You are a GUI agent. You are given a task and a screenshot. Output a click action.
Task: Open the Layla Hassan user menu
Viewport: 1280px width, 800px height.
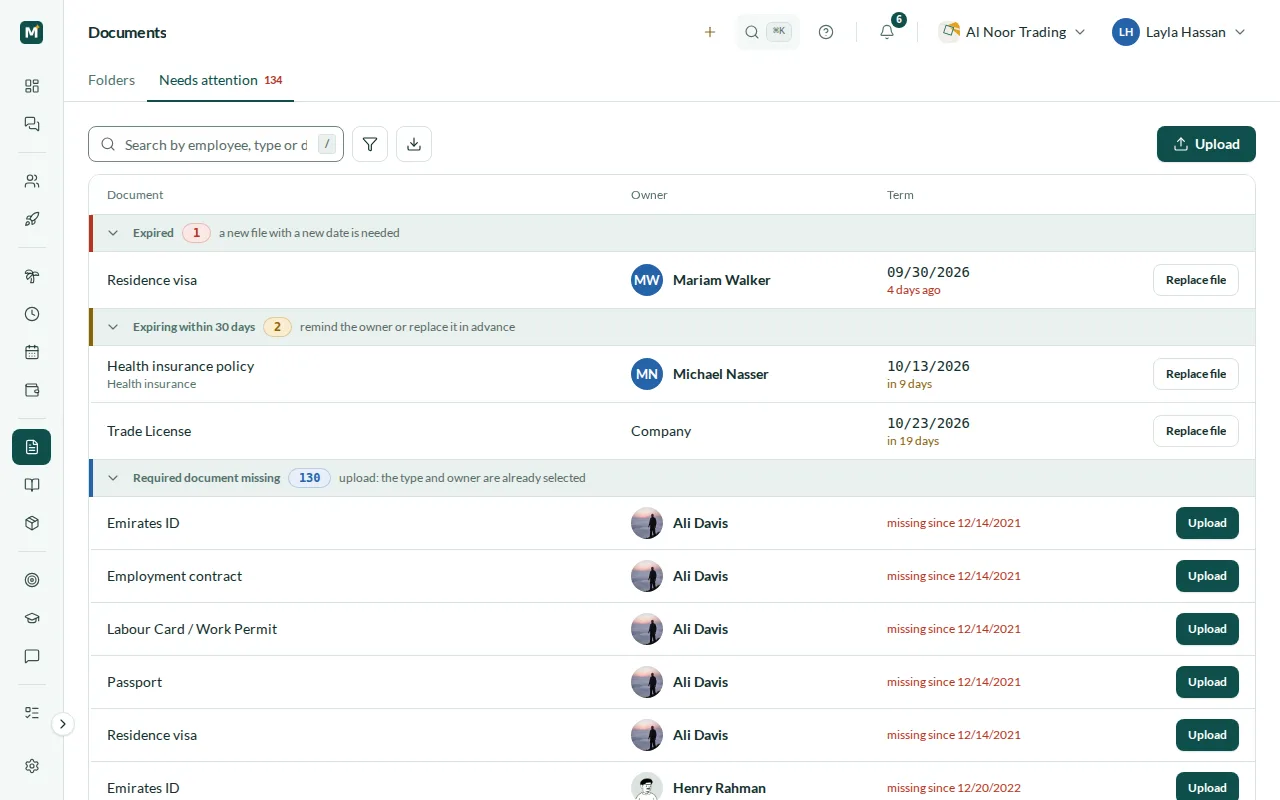point(1180,32)
